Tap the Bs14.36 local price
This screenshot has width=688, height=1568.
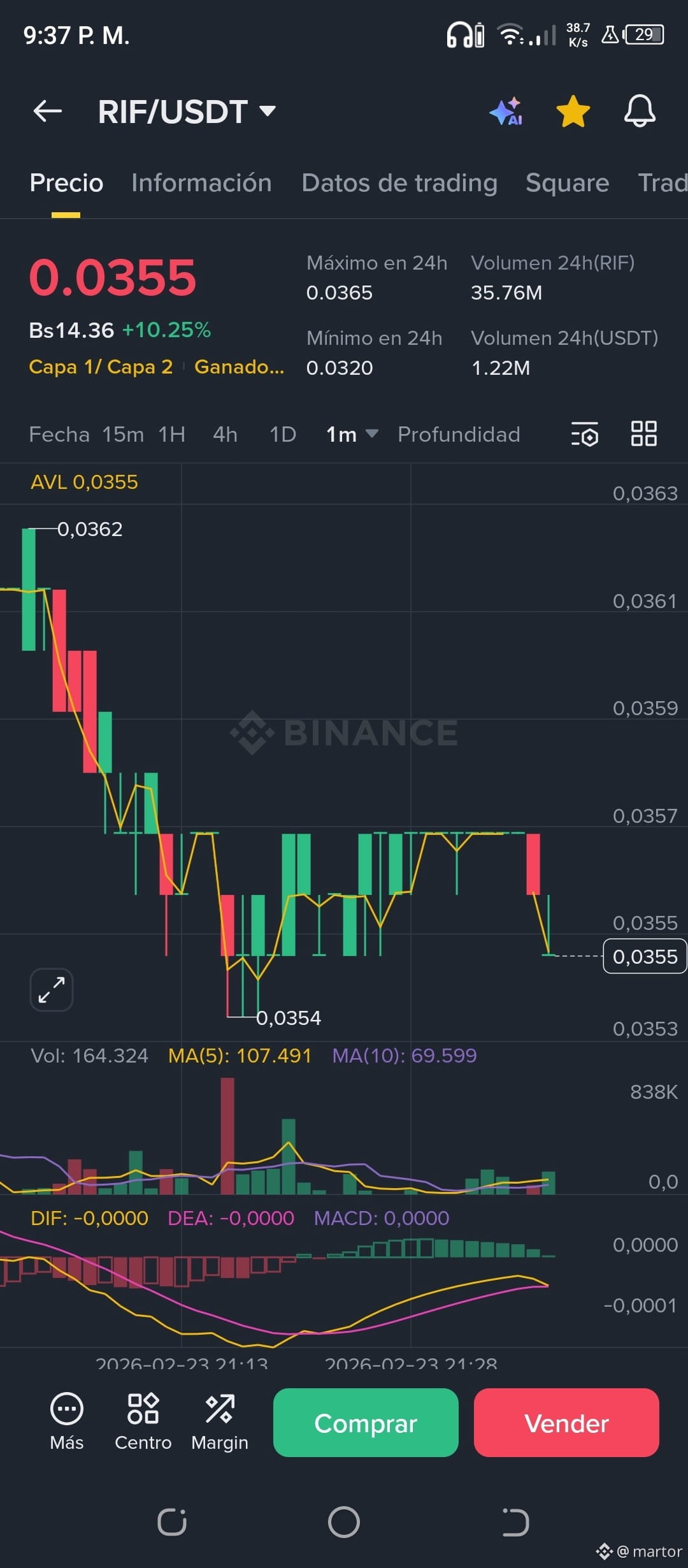(71, 330)
